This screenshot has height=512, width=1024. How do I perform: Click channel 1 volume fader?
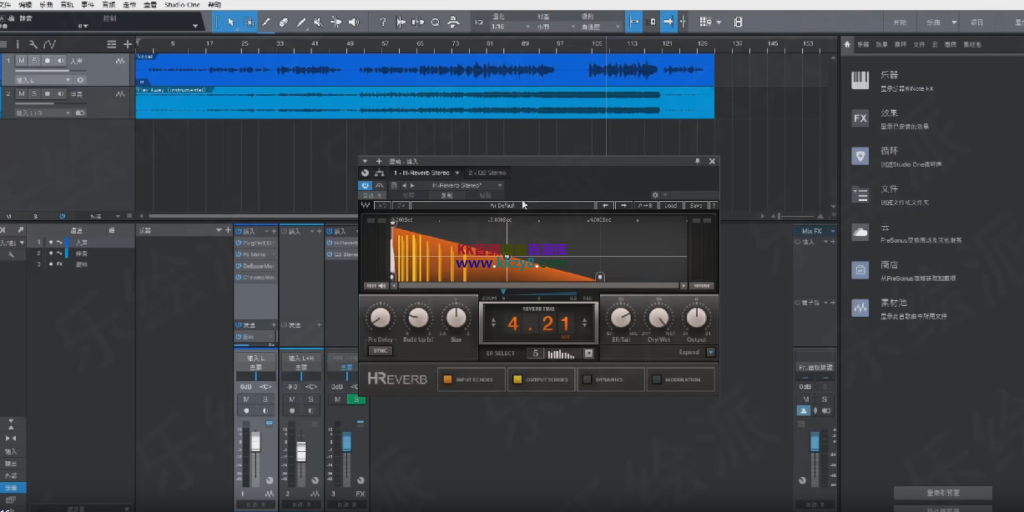pyautogui.click(x=255, y=443)
